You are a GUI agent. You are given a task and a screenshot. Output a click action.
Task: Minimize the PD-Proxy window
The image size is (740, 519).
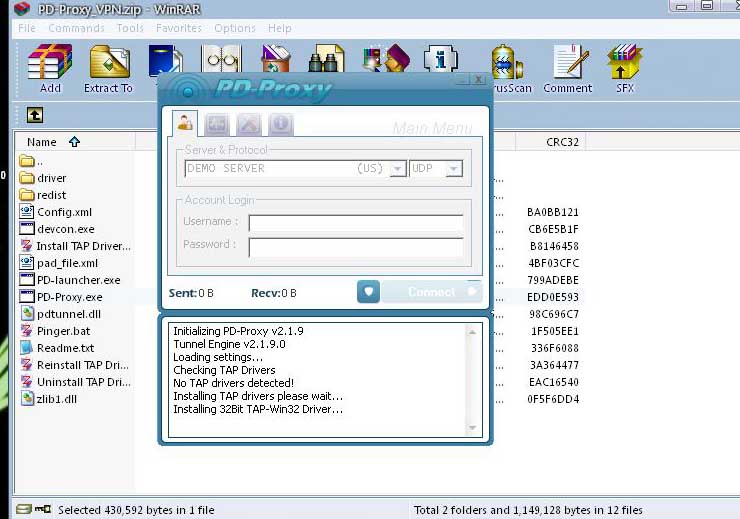tap(462, 80)
